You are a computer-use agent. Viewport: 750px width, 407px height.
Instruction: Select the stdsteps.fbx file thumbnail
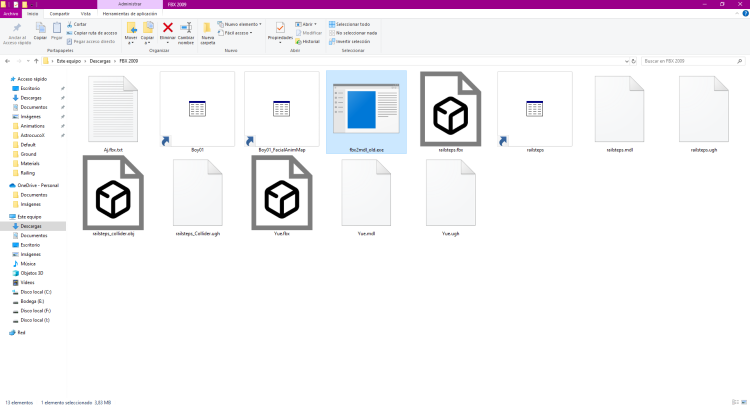[451, 106]
